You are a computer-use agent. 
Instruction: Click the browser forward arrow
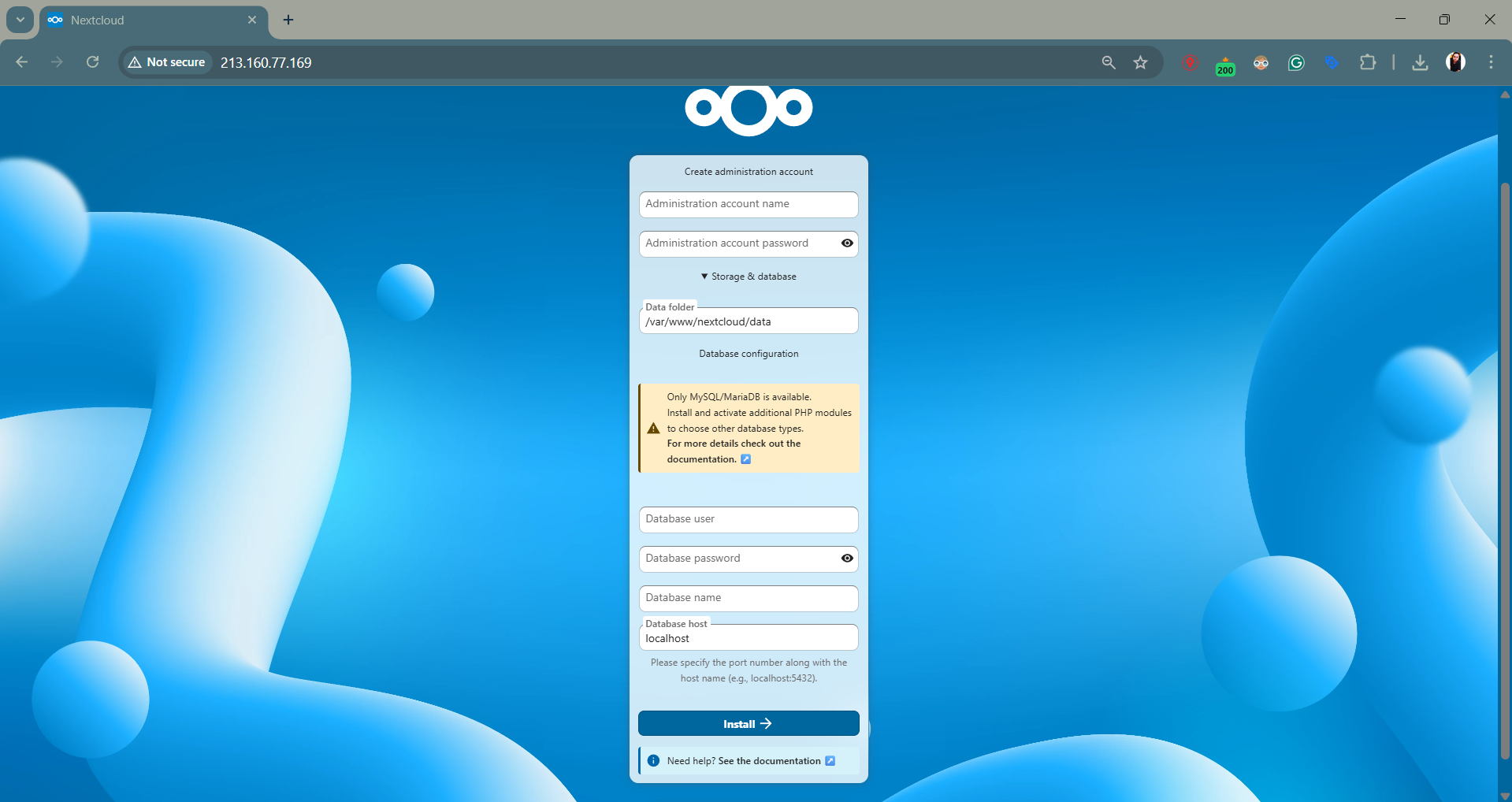point(57,62)
